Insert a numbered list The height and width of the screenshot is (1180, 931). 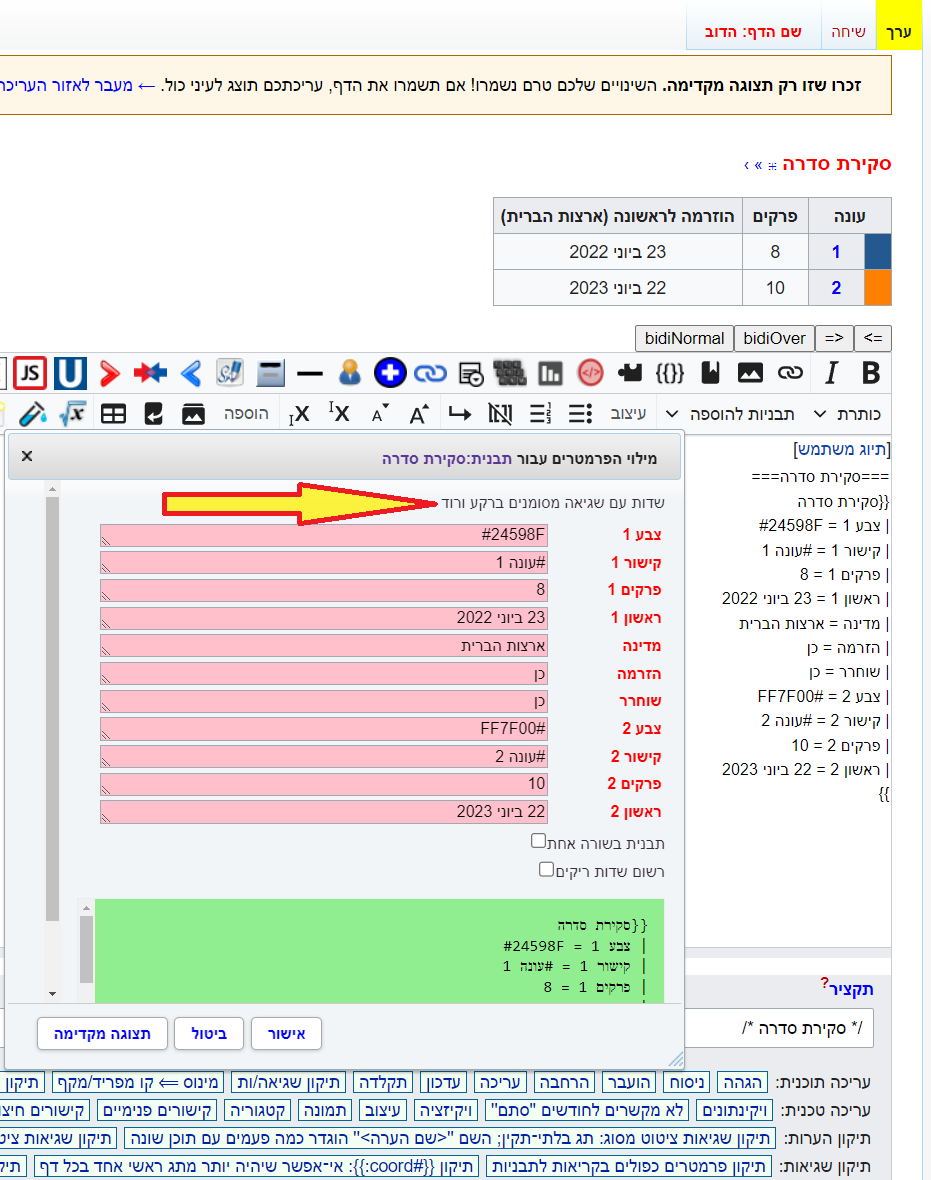[x=540, y=414]
